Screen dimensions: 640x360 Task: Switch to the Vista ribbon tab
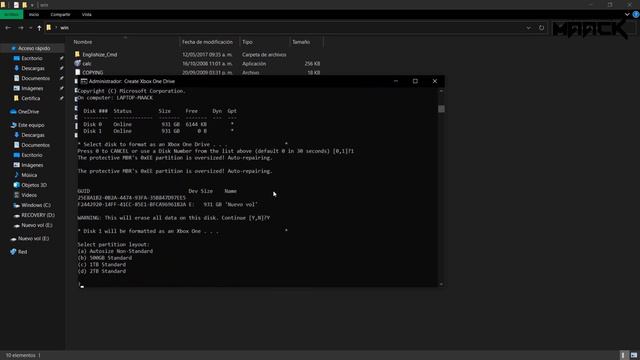coord(87,14)
